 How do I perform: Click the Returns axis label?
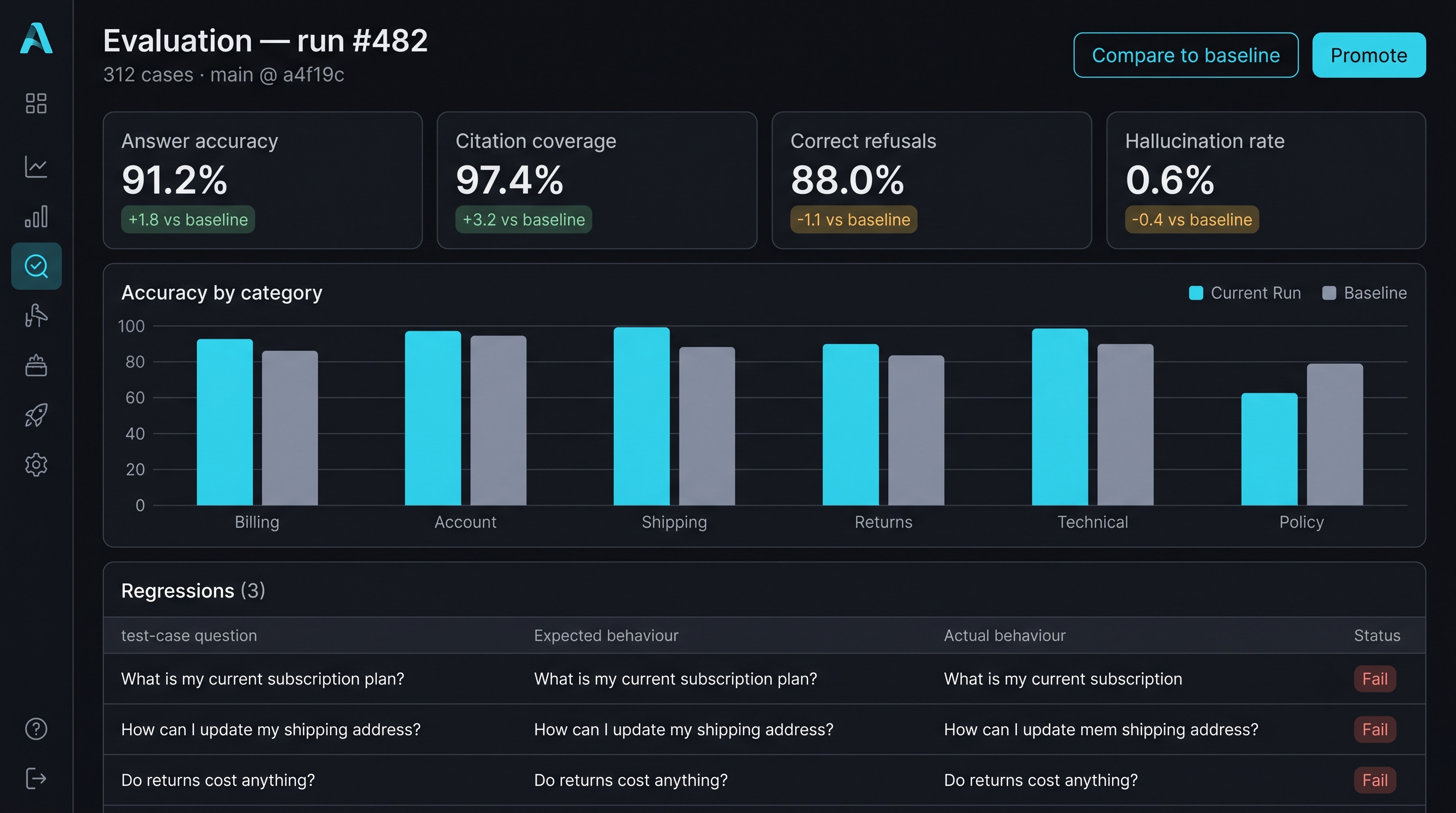[x=884, y=522]
